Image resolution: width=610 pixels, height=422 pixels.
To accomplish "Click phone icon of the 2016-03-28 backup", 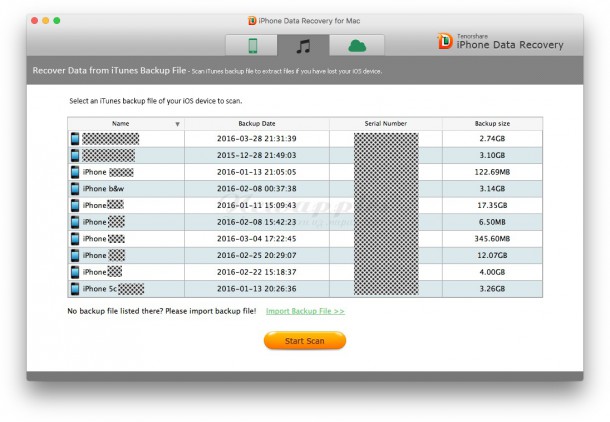I will 75,138.
